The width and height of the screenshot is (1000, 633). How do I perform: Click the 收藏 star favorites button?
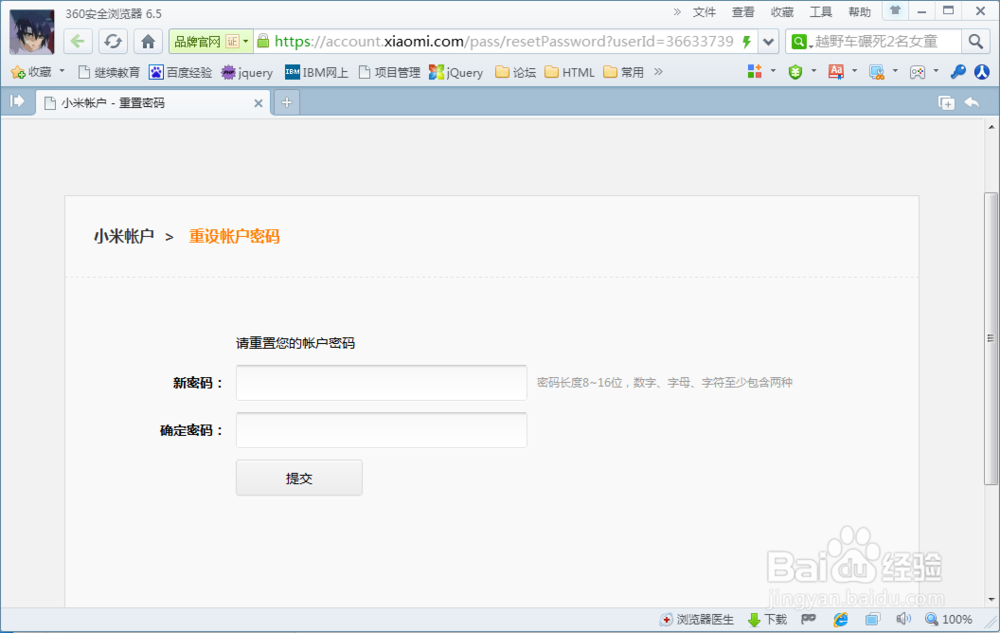(x=31, y=72)
